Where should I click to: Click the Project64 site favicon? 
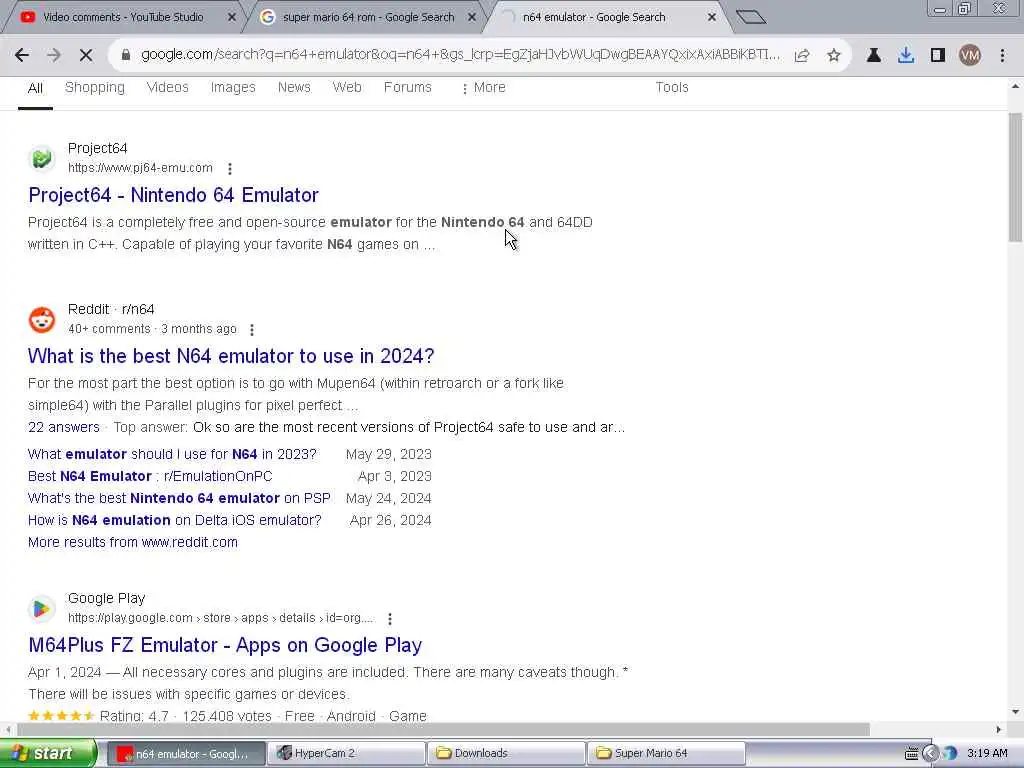pyautogui.click(x=42, y=158)
